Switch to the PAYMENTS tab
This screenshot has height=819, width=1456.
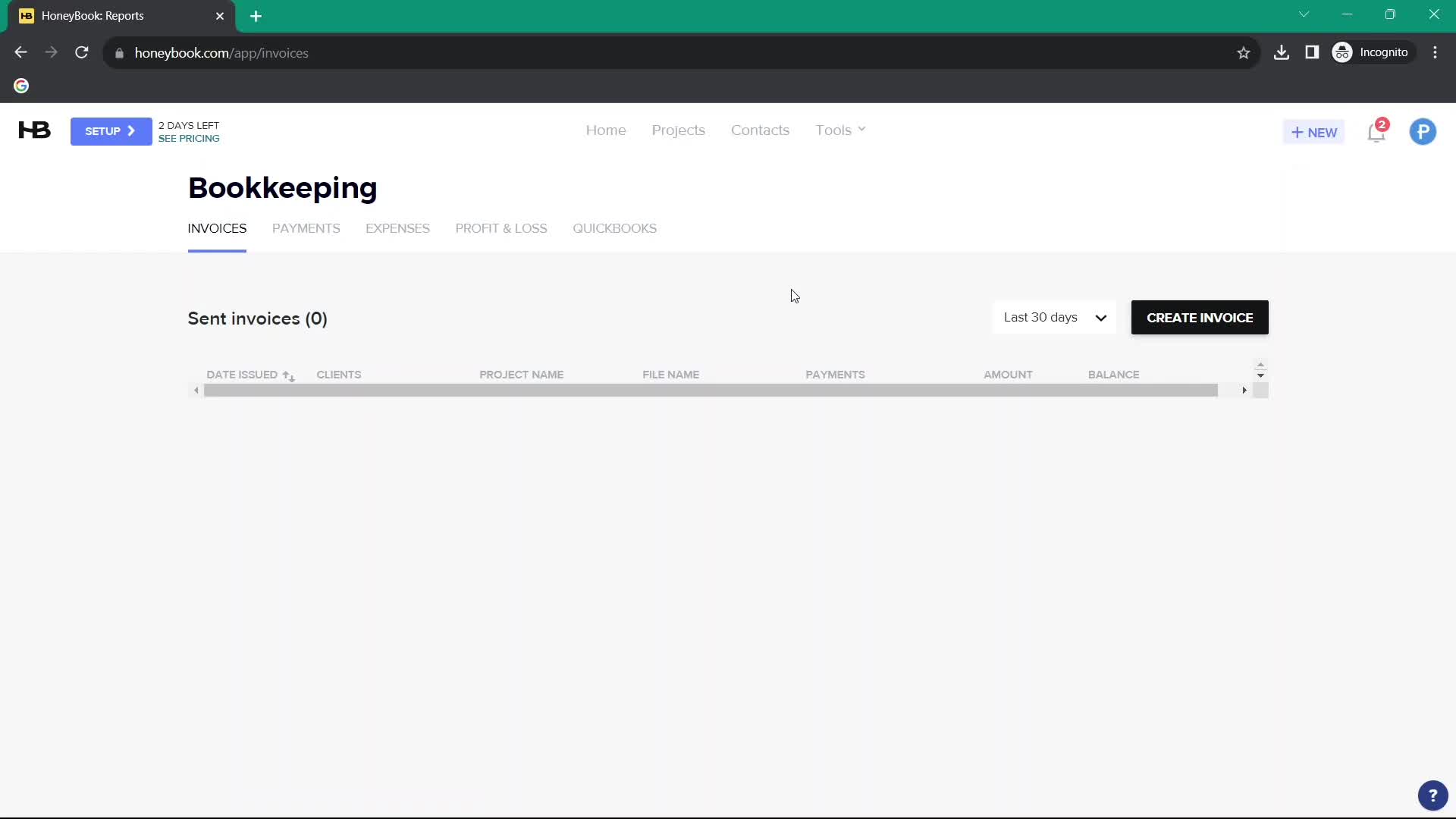[x=306, y=228]
